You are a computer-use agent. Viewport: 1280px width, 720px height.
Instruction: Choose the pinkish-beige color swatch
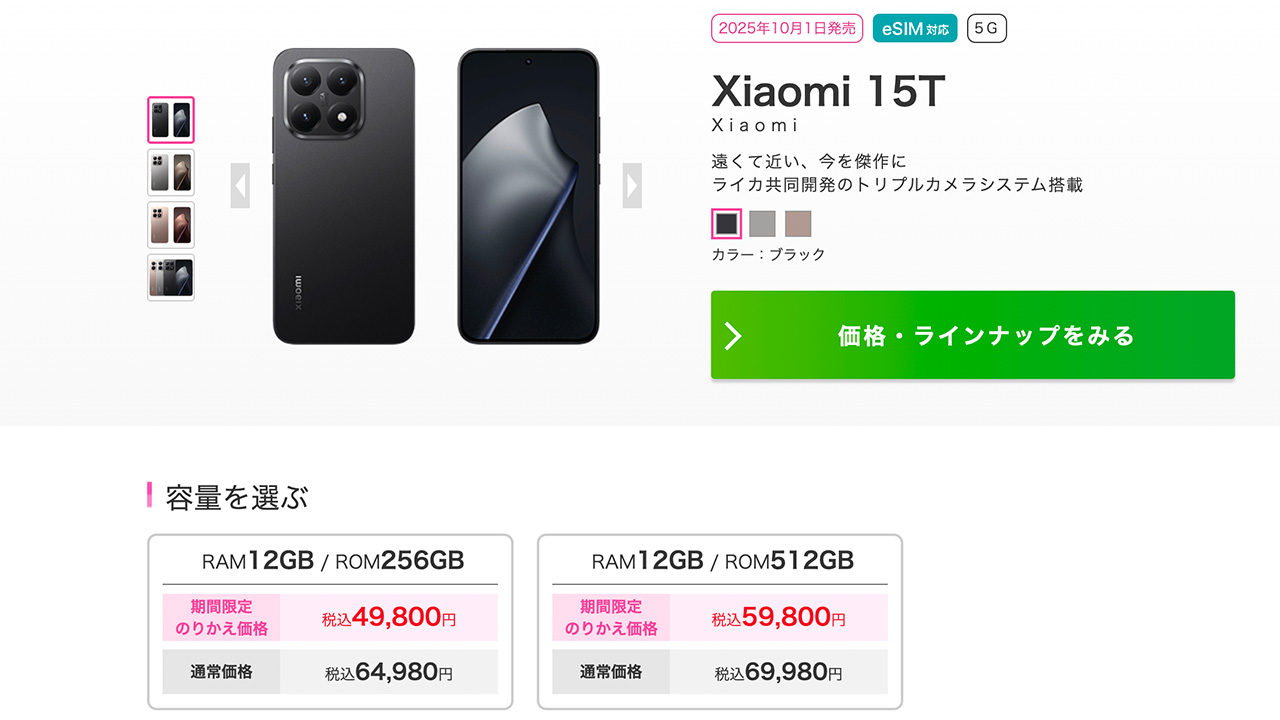798,223
